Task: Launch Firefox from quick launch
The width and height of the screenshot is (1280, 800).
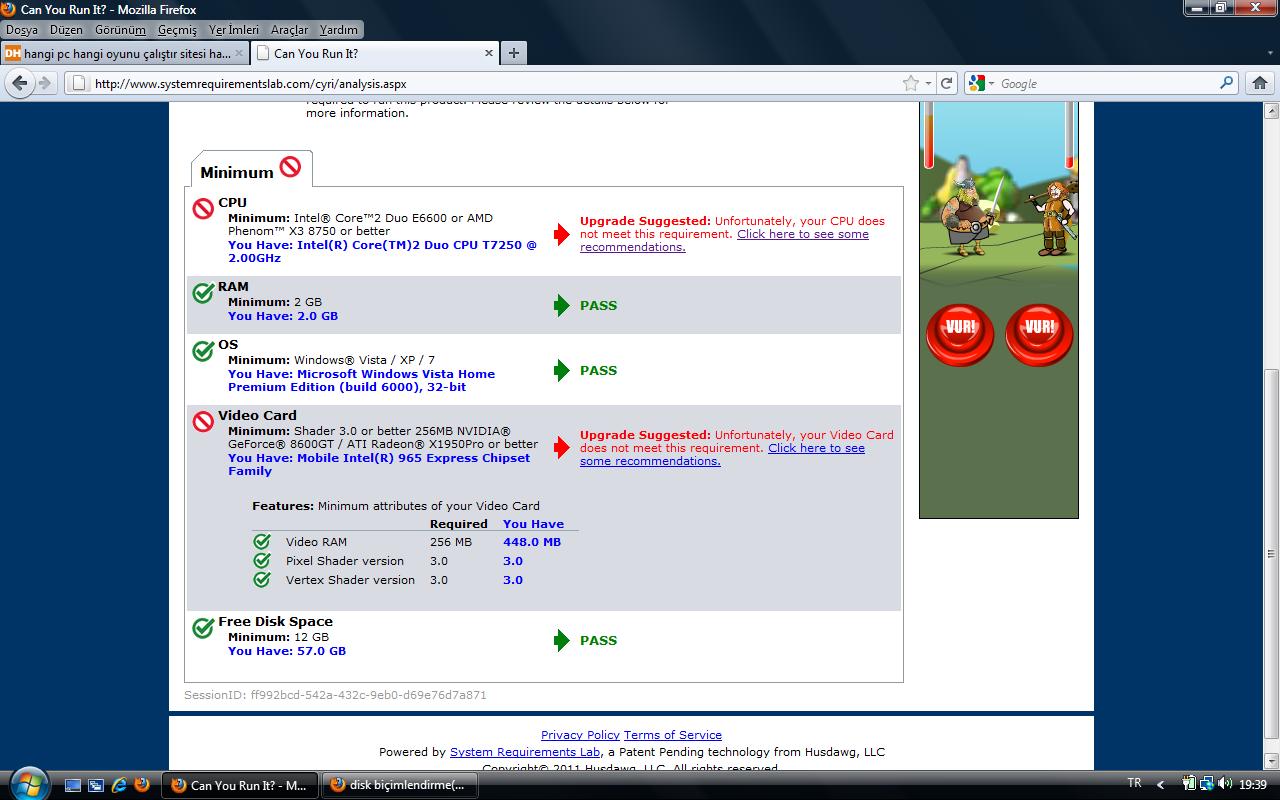Action: (141, 785)
